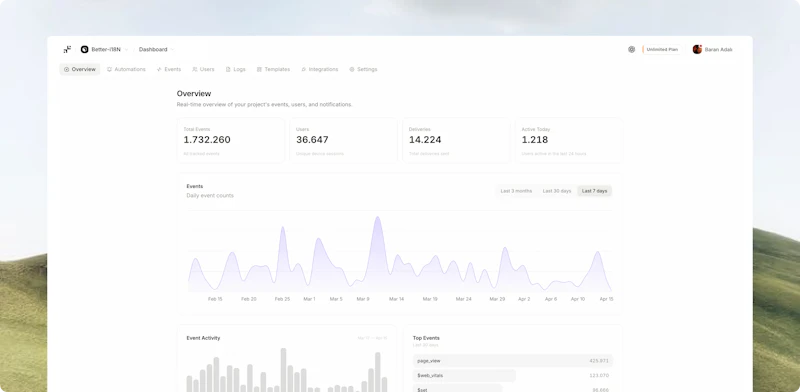
Task: Click the Events tab pulse icon
Action: 159,69
